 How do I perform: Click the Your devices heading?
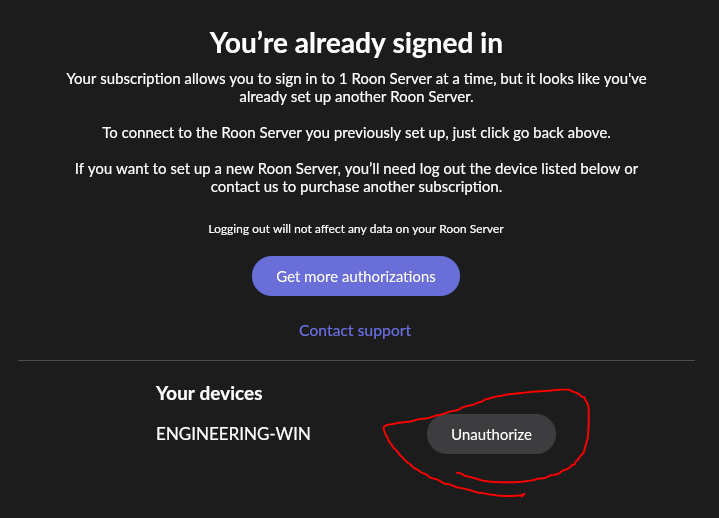pyautogui.click(x=209, y=393)
